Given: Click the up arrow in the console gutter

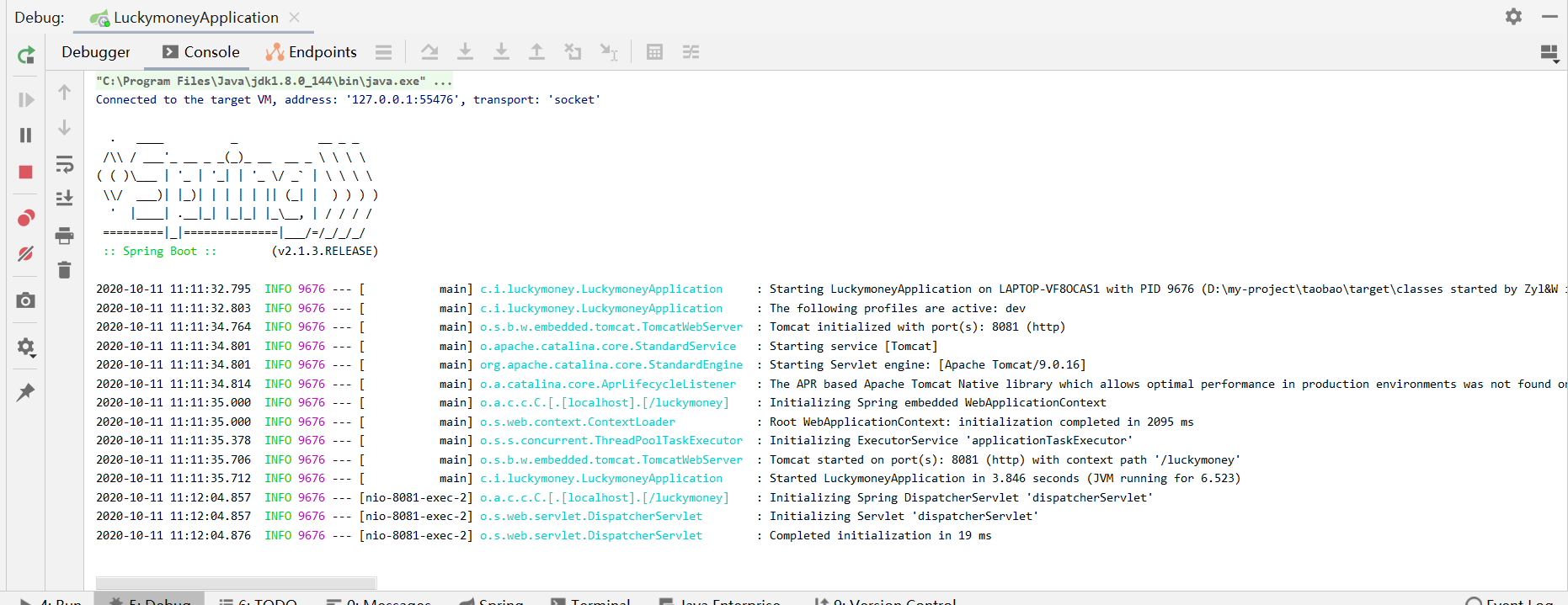Looking at the screenshot, I should 65,93.
